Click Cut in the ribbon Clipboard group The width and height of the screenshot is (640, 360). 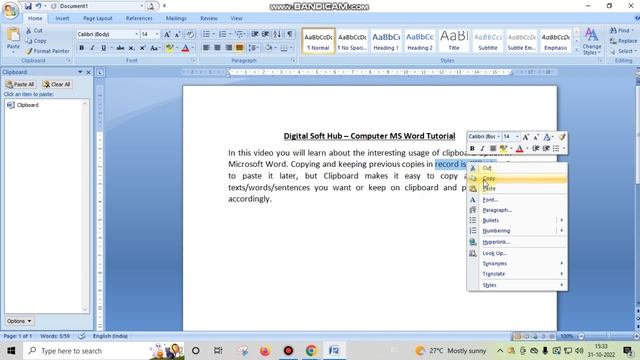[x=34, y=31]
